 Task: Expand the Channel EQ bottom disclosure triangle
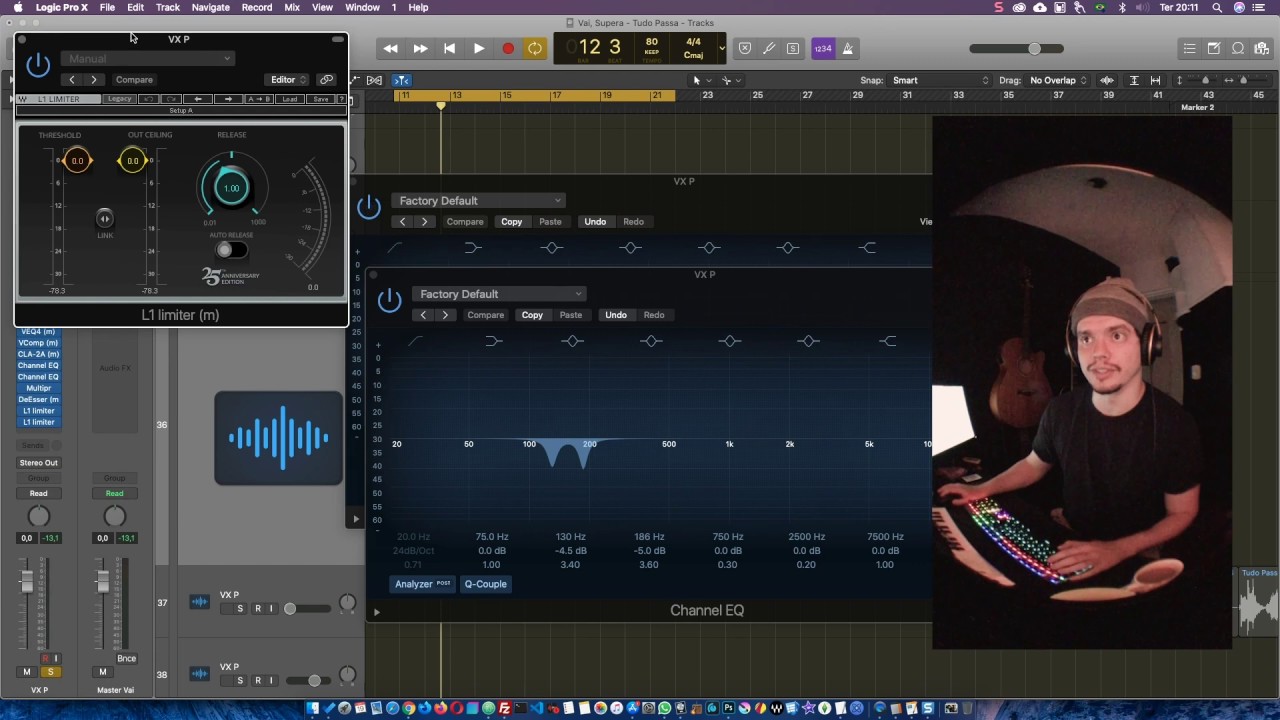click(377, 612)
